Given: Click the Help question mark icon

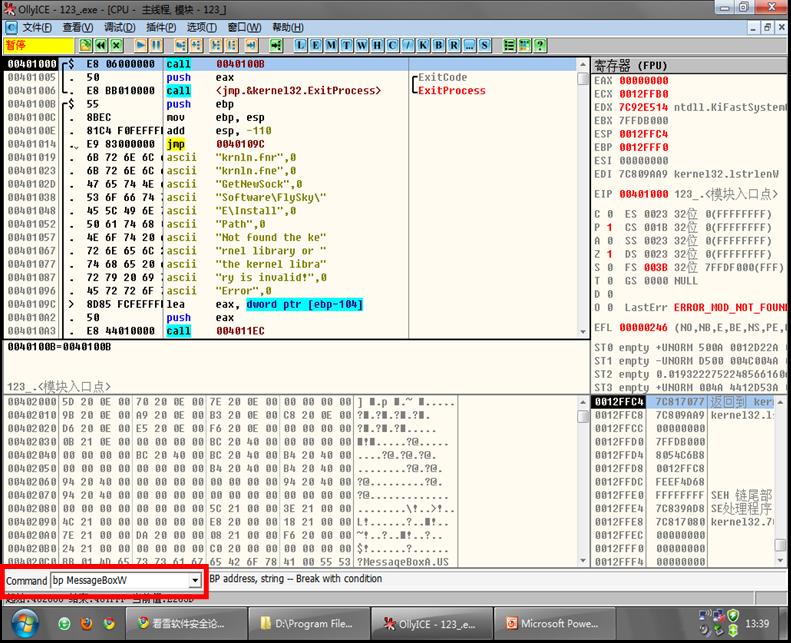Looking at the screenshot, I should point(540,45).
